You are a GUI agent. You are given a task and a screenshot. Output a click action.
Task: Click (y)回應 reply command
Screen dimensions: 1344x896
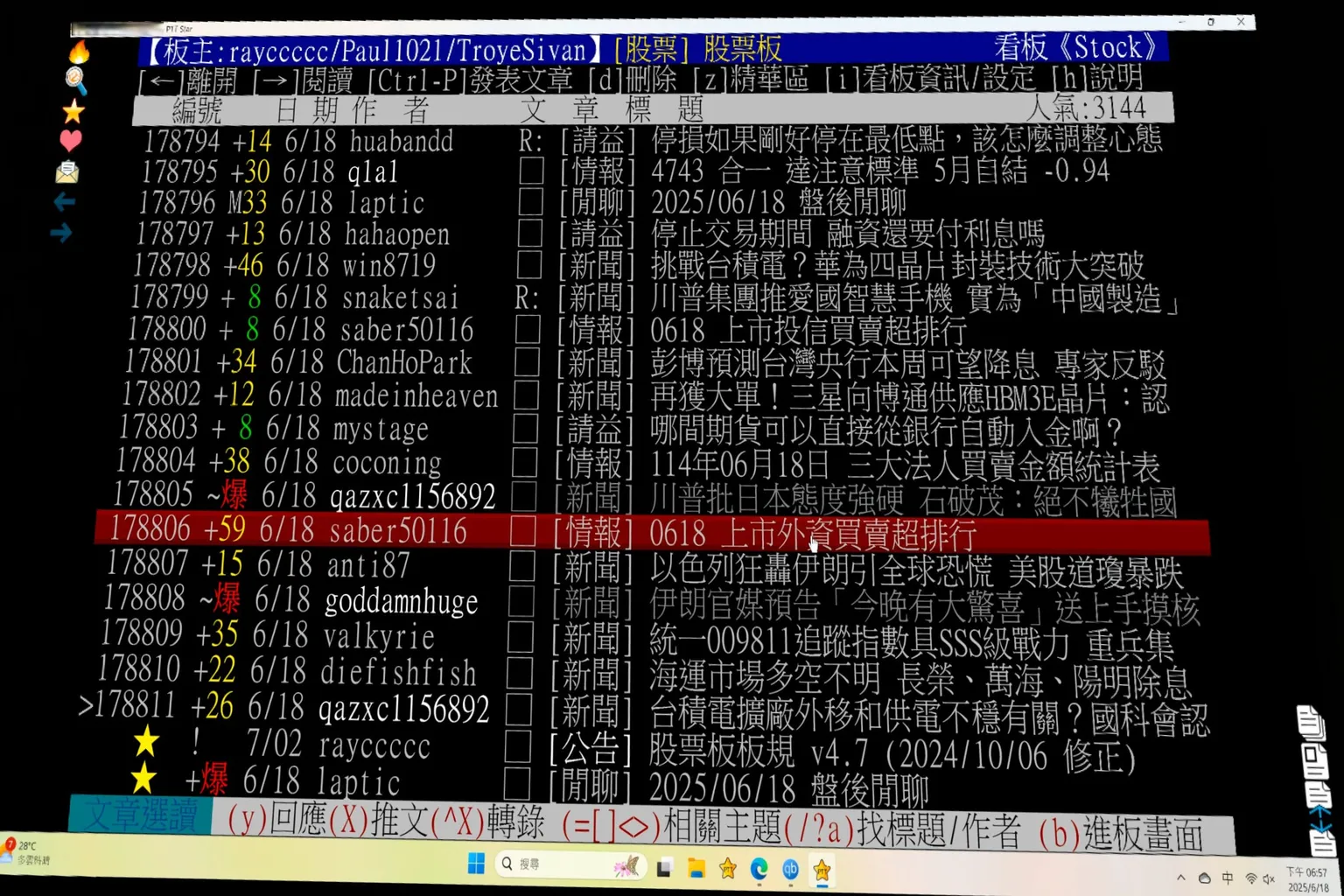point(276,819)
